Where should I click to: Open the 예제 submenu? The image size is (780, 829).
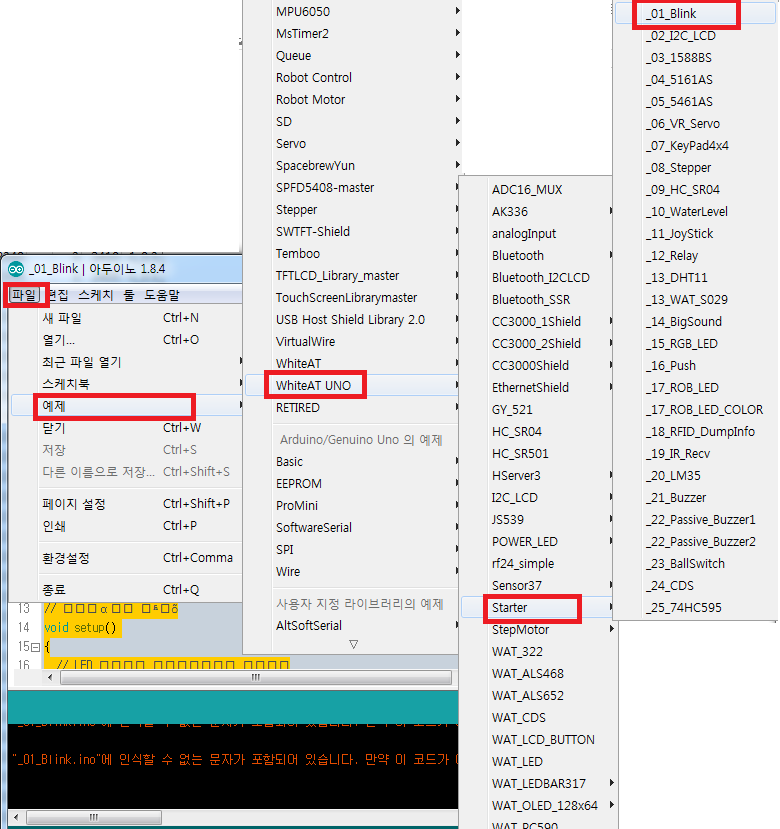tap(127, 406)
